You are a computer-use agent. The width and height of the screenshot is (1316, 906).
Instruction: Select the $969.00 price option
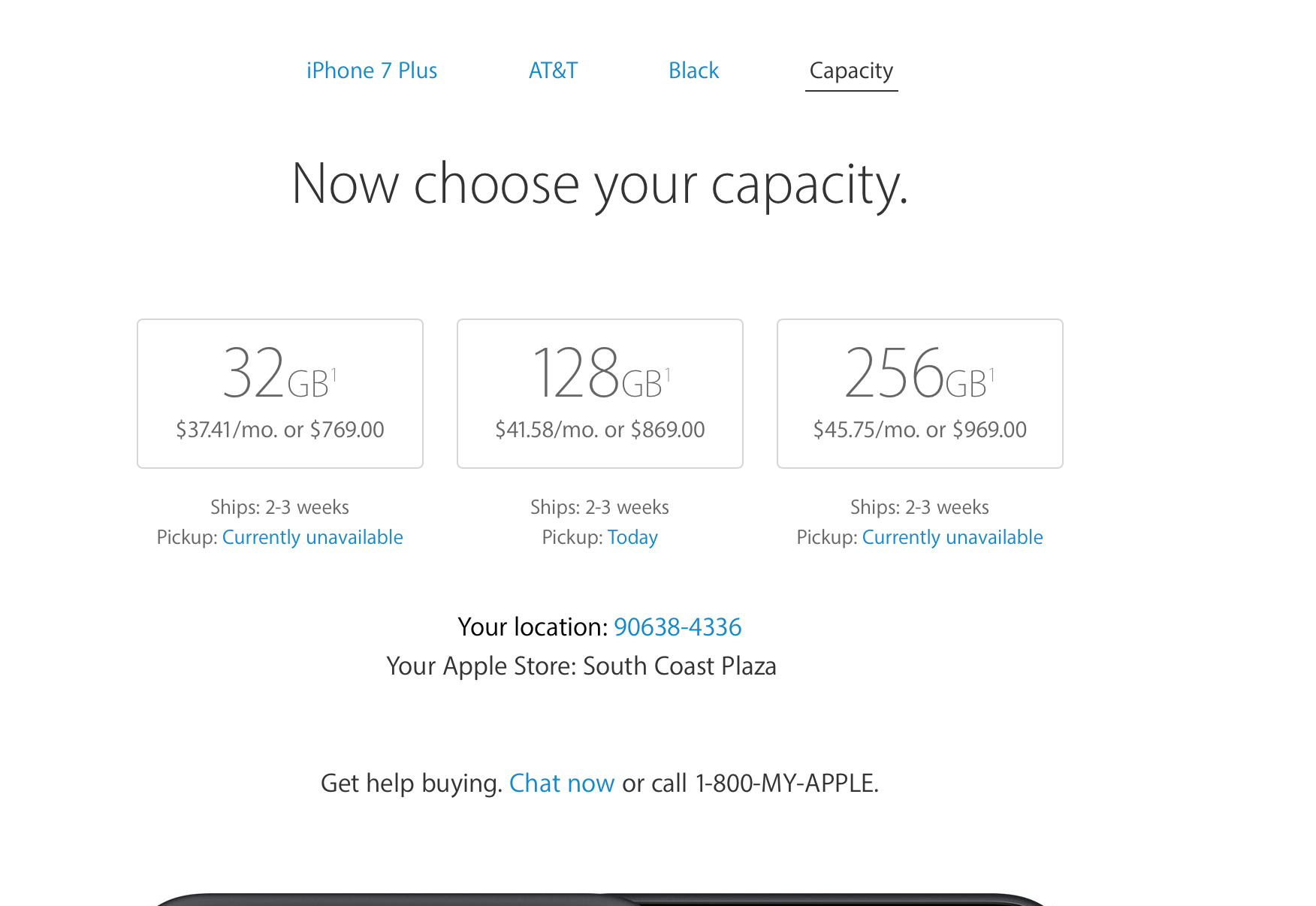989,430
